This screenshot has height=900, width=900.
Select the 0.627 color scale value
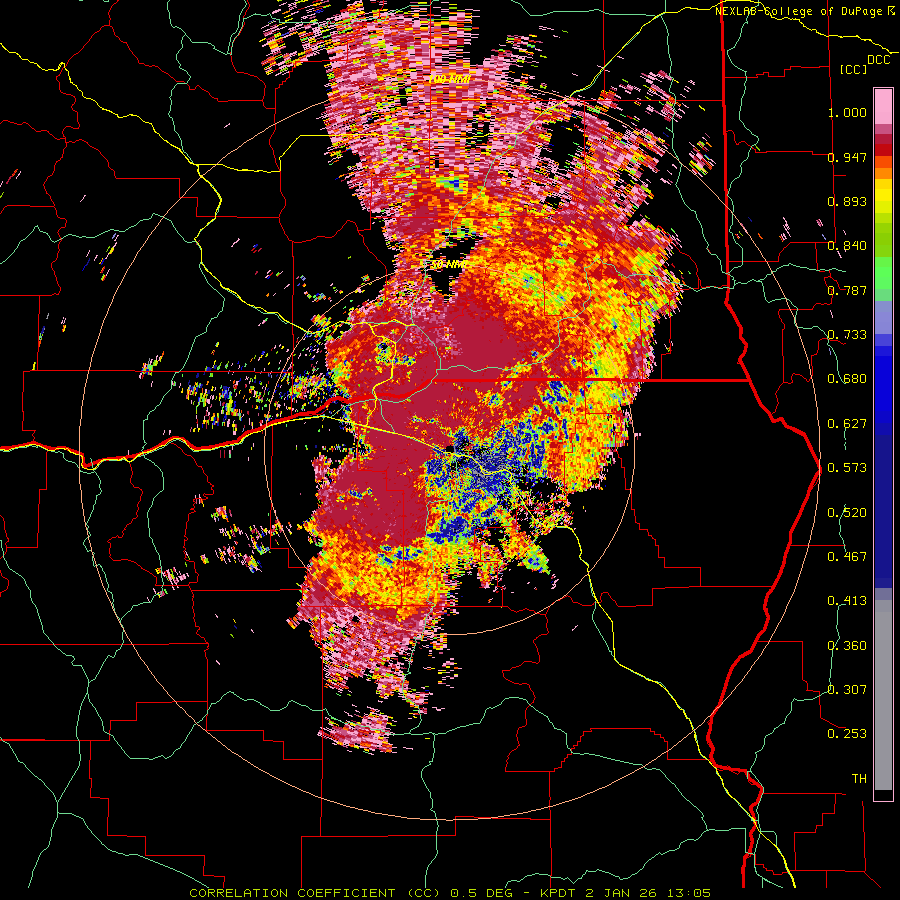pos(847,424)
